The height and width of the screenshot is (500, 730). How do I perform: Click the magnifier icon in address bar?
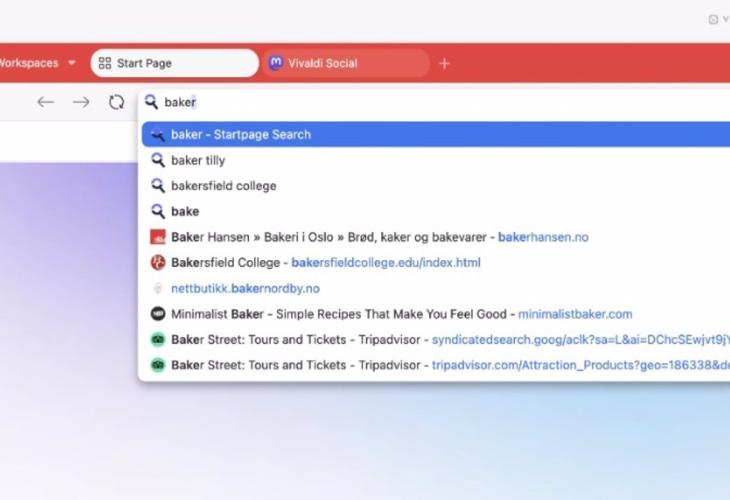point(152,102)
